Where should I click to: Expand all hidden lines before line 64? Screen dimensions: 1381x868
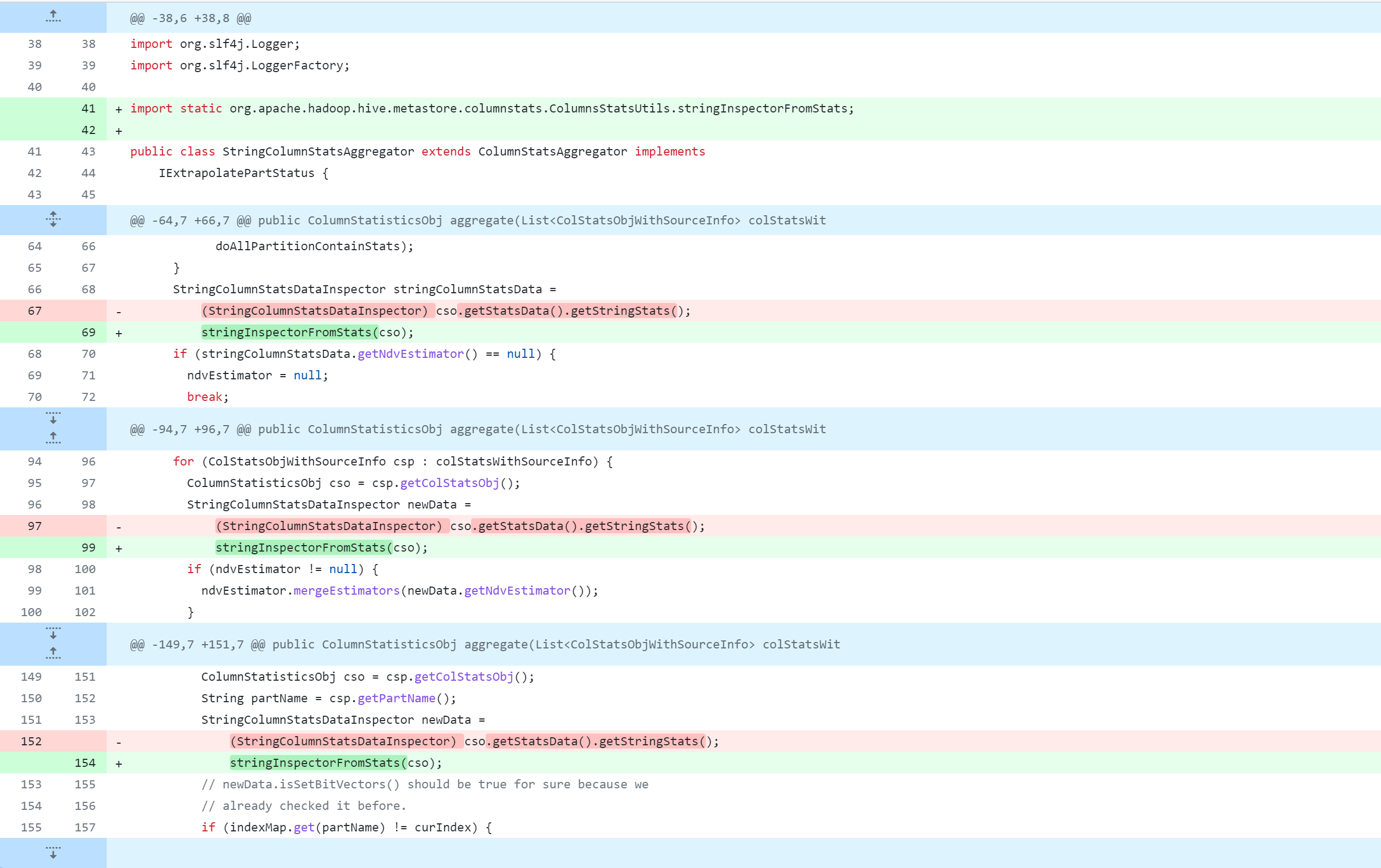[x=53, y=220]
